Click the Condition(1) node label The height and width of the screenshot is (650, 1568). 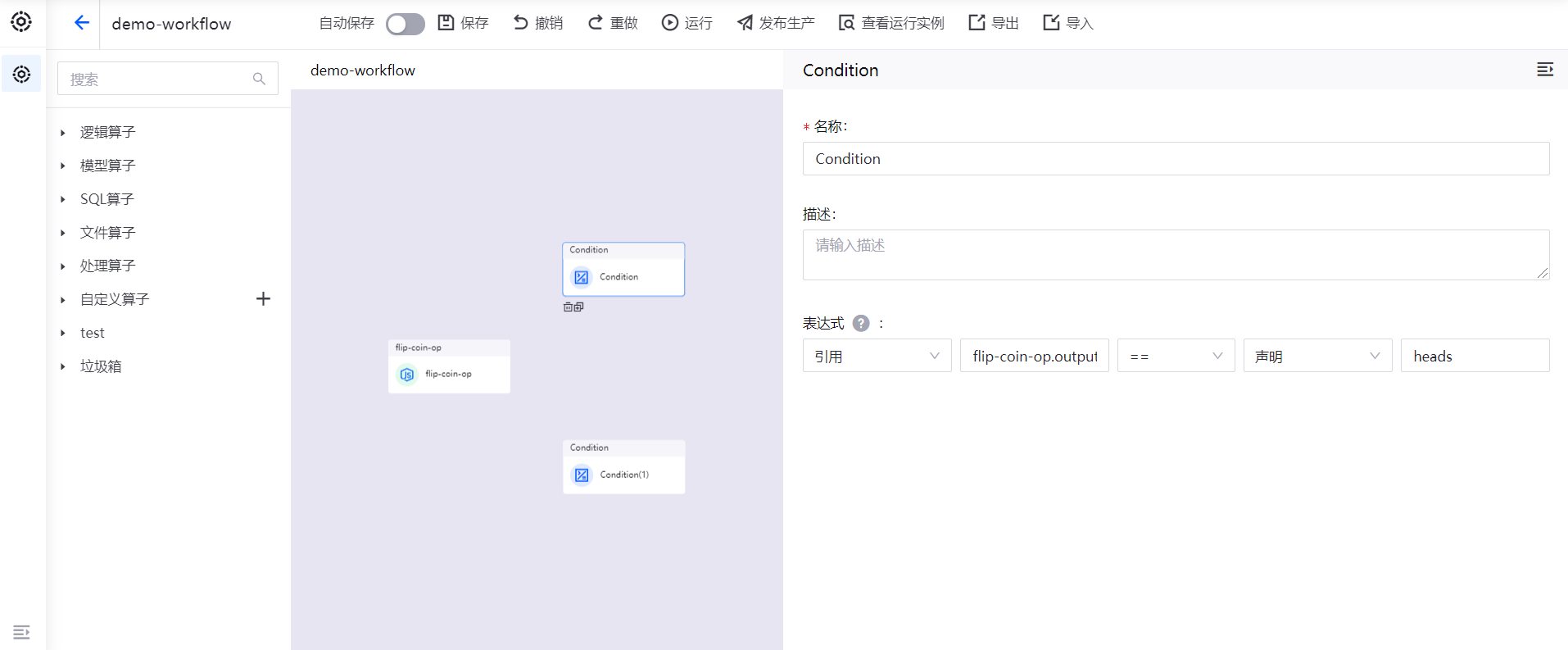click(624, 475)
